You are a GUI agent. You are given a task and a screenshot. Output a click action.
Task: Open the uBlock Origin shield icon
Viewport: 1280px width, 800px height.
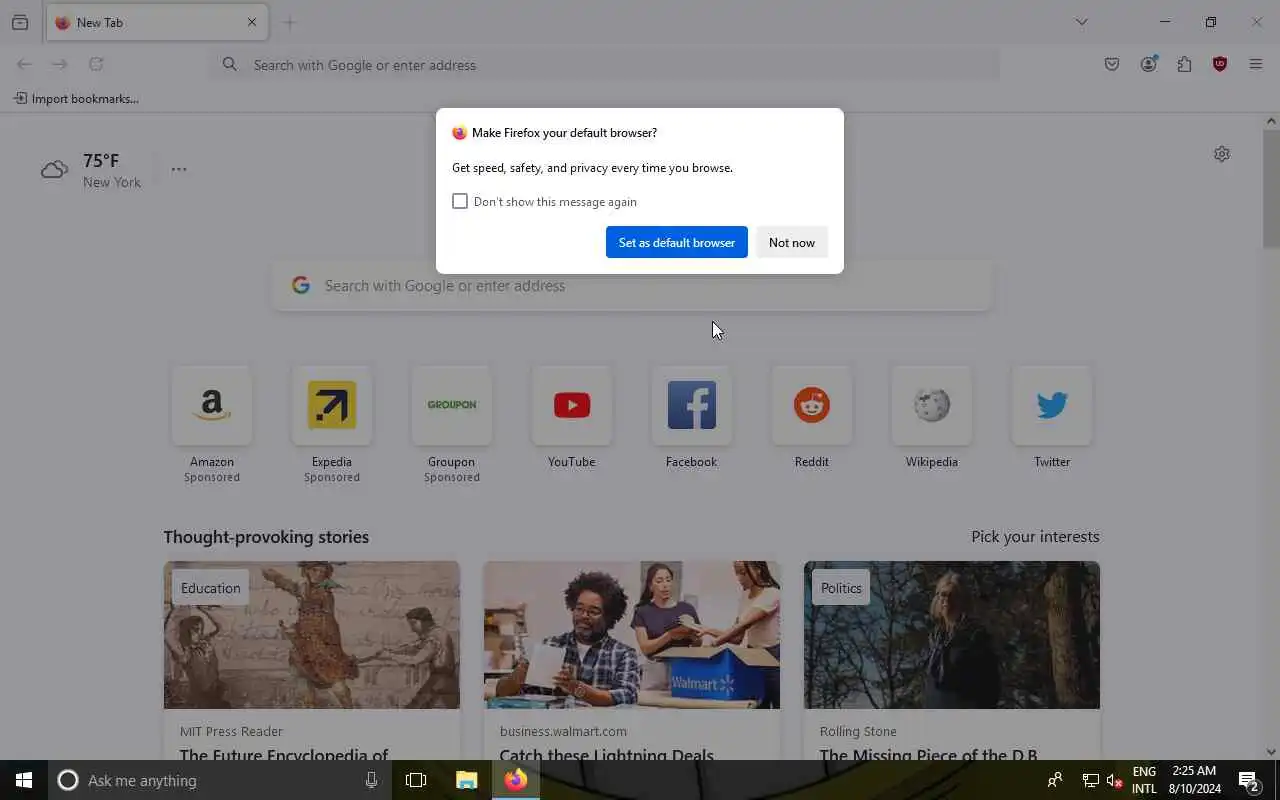coord(1220,64)
